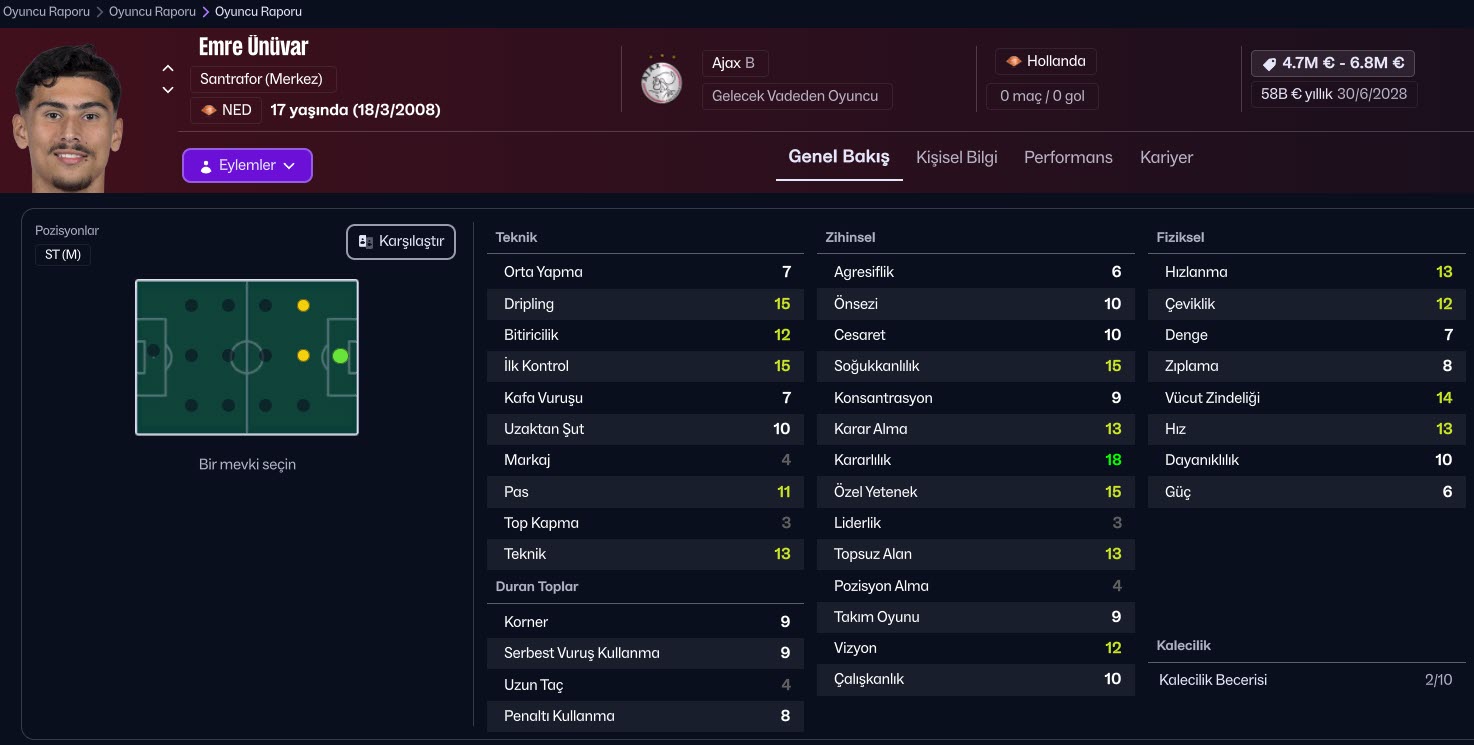Image resolution: width=1474 pixels, height=745 pixels.
Task: Click the goalkeeper dot on the pitch
Action: coord(153,351)
